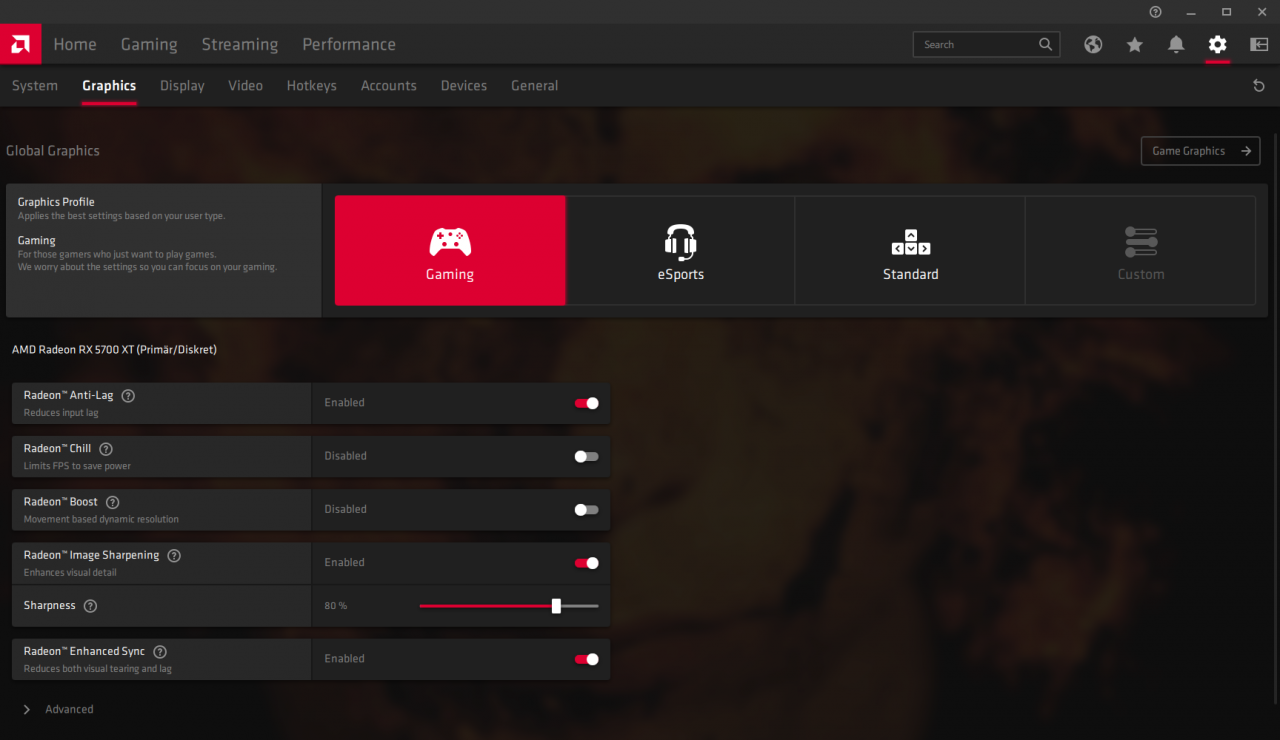Go to the Home tab

75,44
